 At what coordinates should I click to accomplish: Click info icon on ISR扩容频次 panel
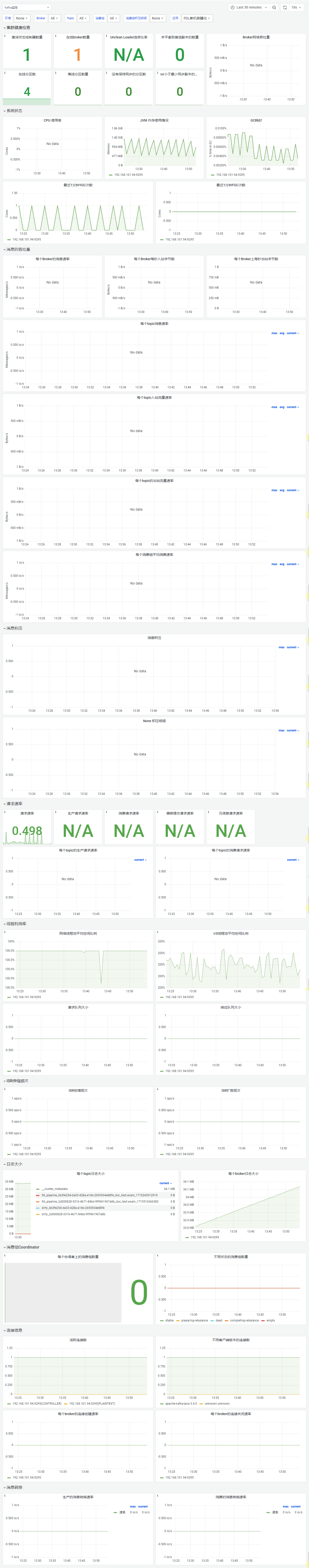pos(158,1089)
